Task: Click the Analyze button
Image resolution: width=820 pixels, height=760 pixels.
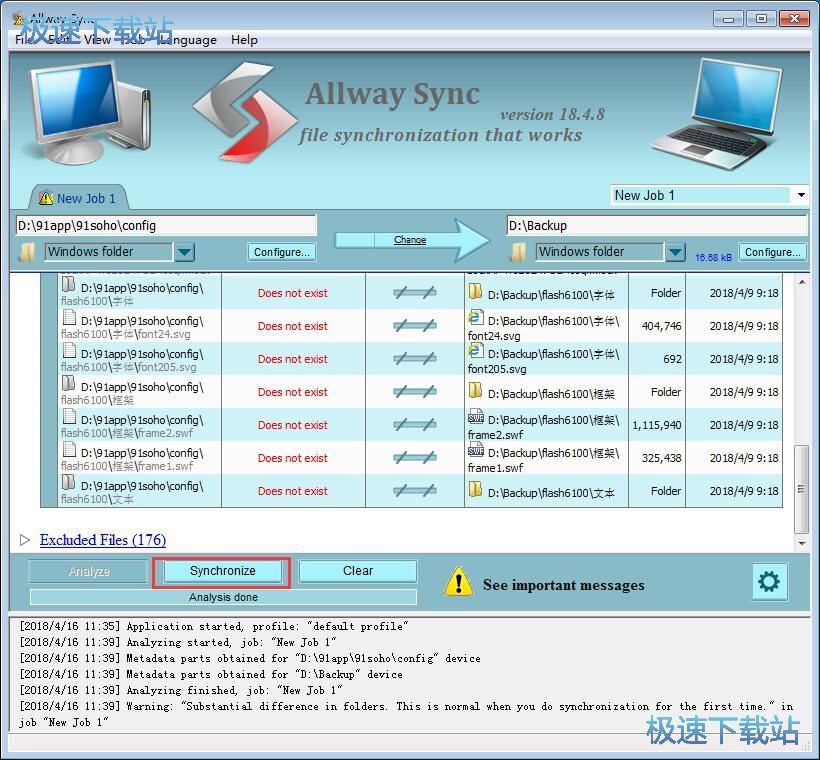Action: [88, 571]
